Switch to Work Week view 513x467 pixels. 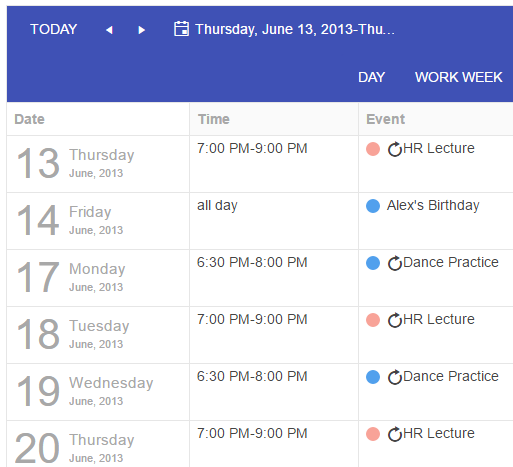pos(459,77)
